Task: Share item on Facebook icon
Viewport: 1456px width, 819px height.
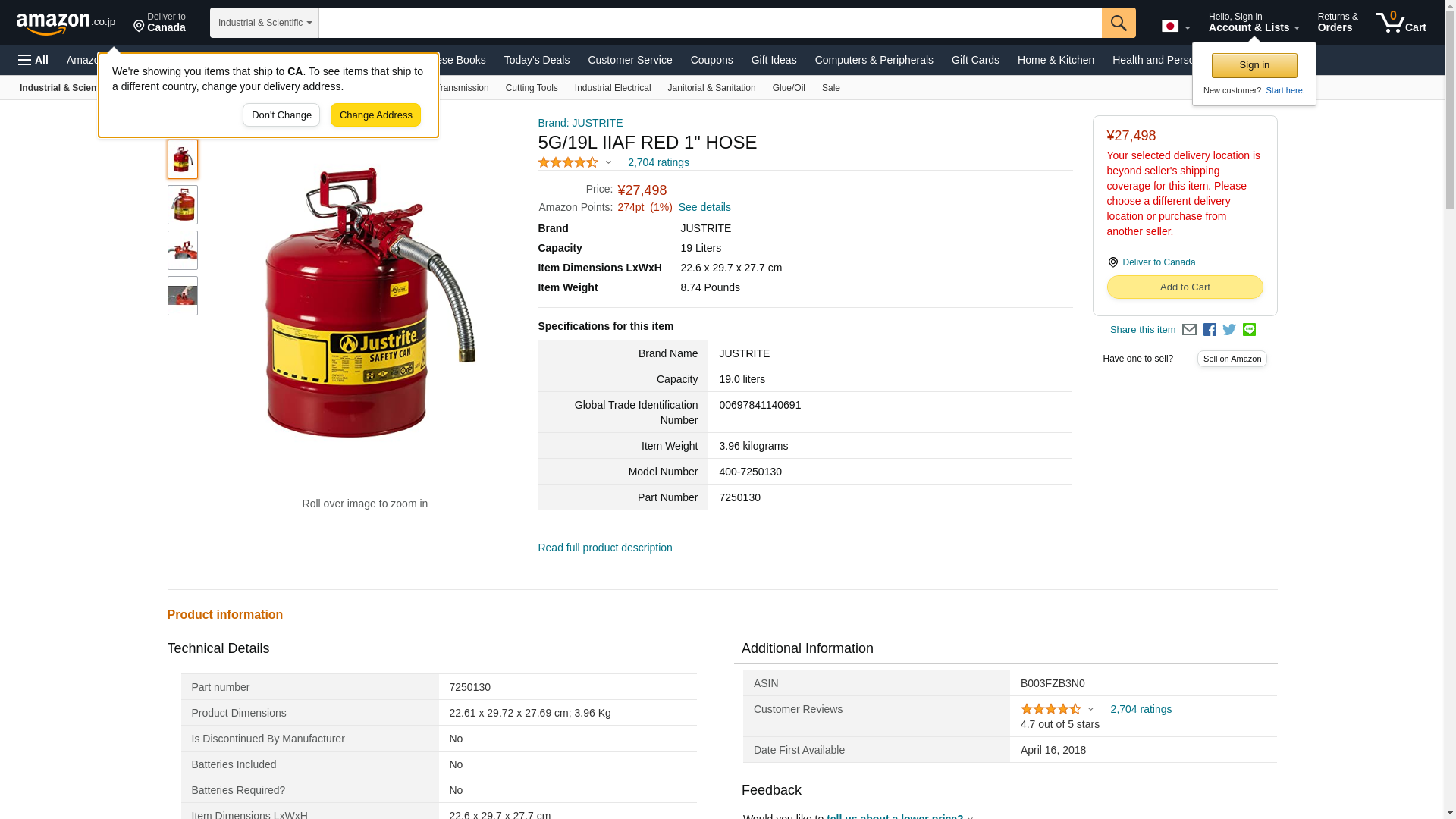Action: pos(1210,330)
